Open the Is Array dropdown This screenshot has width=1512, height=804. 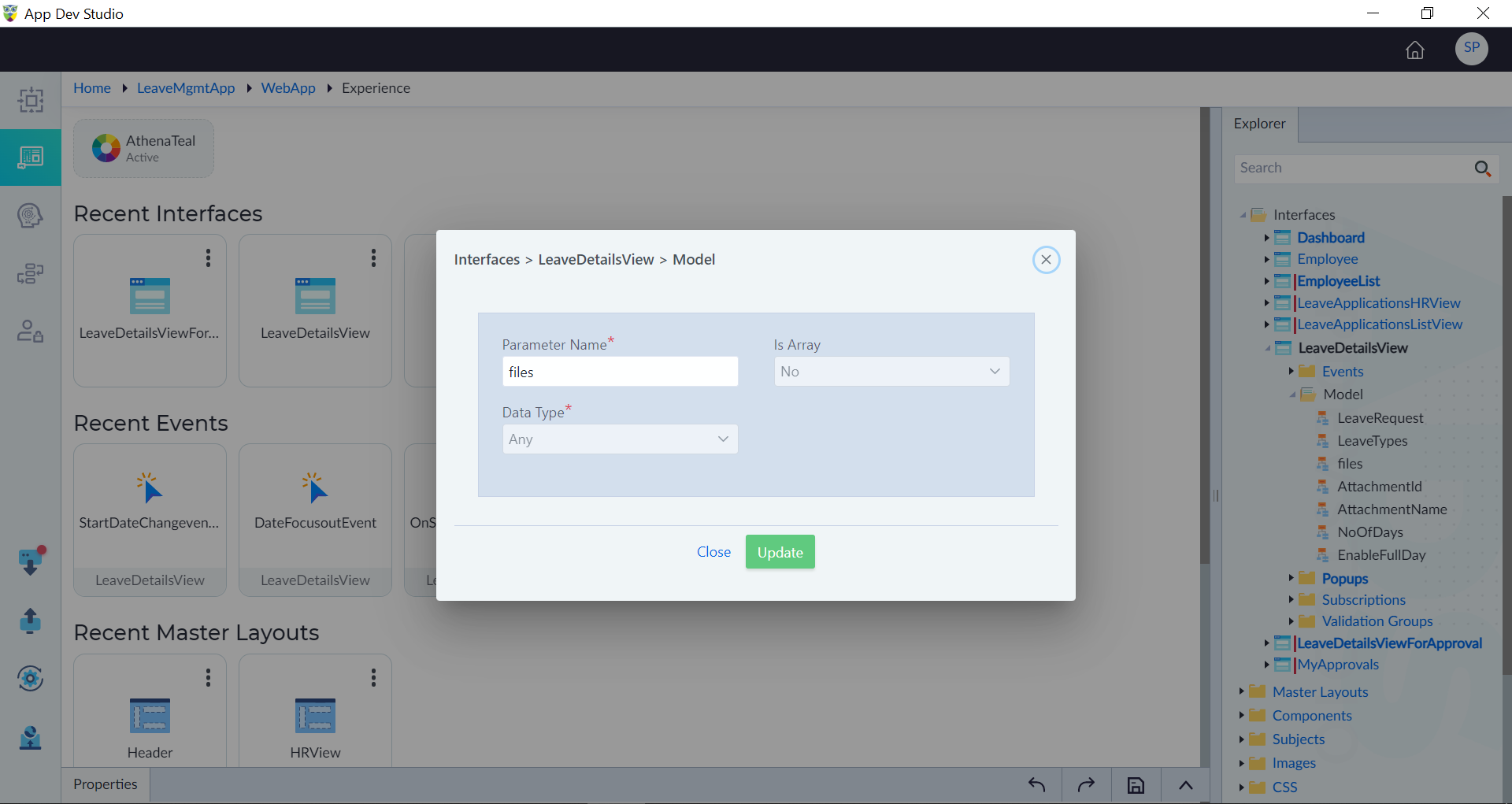pos(891,372)
